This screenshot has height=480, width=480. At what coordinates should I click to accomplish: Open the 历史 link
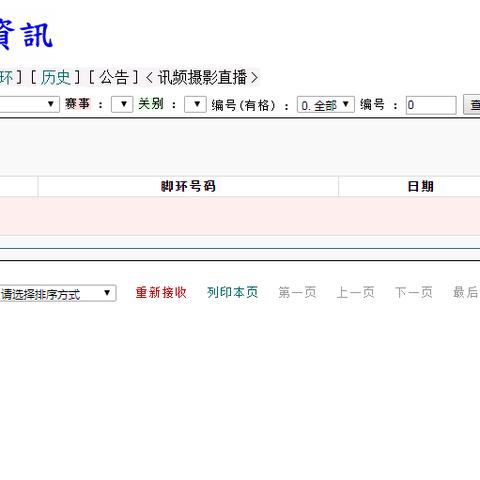click(55, 78)
